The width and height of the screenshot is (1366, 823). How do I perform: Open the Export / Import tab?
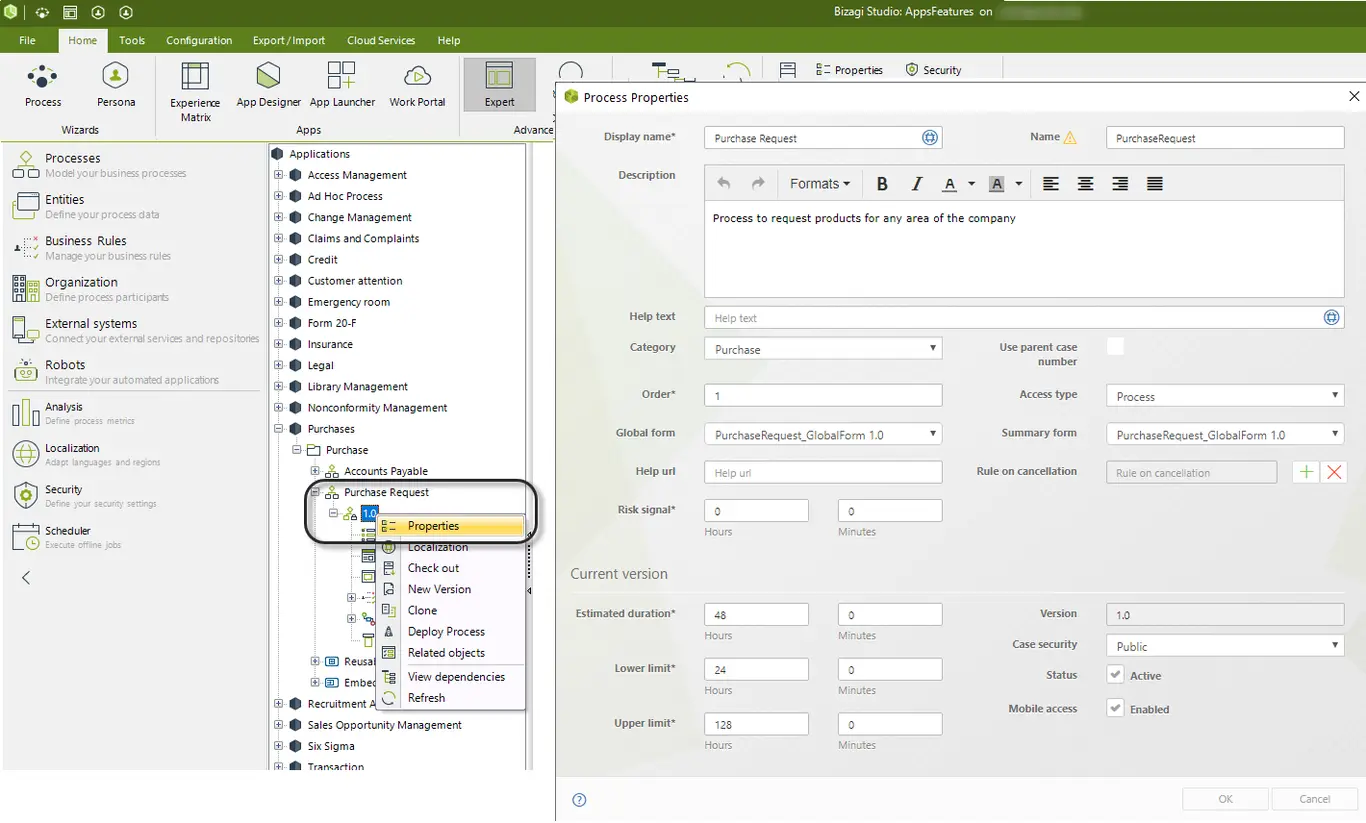[x=289, y=40]
